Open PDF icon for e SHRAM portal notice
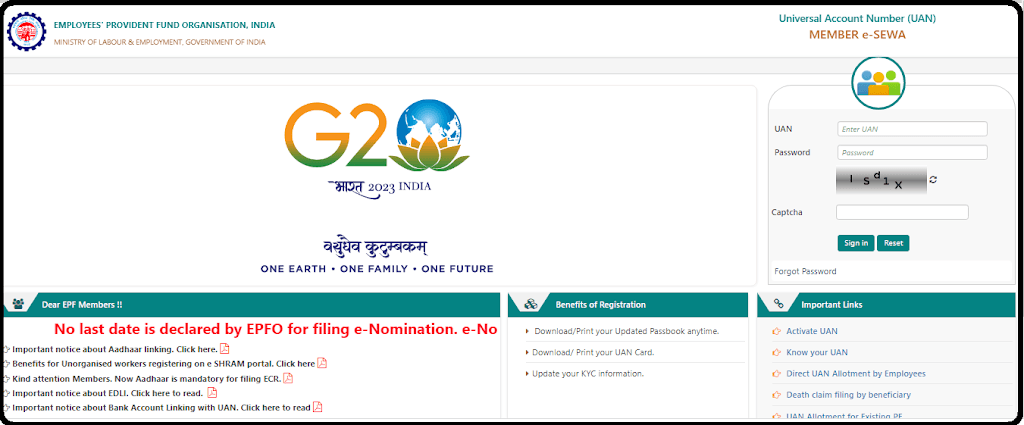 click(322, 363)
